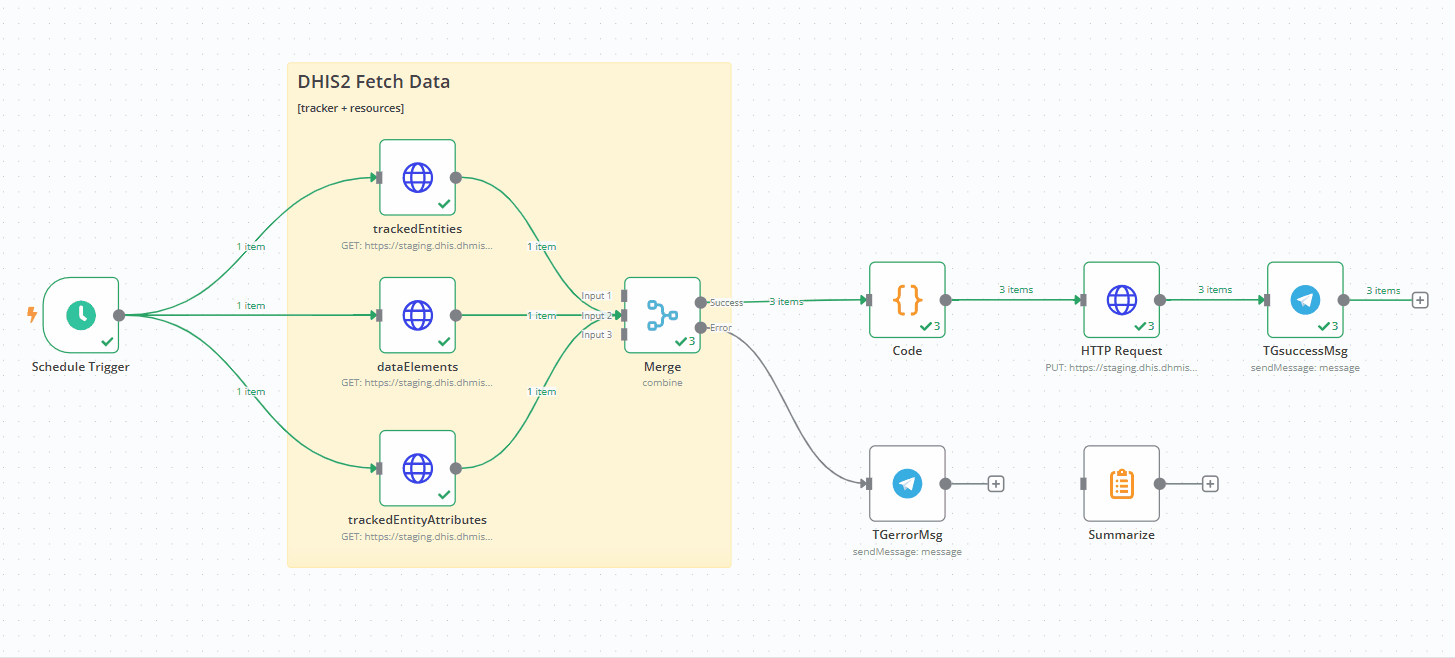Click the [tracker + resources] note text
The image size is (1455, 658).
tap(351, 108)
